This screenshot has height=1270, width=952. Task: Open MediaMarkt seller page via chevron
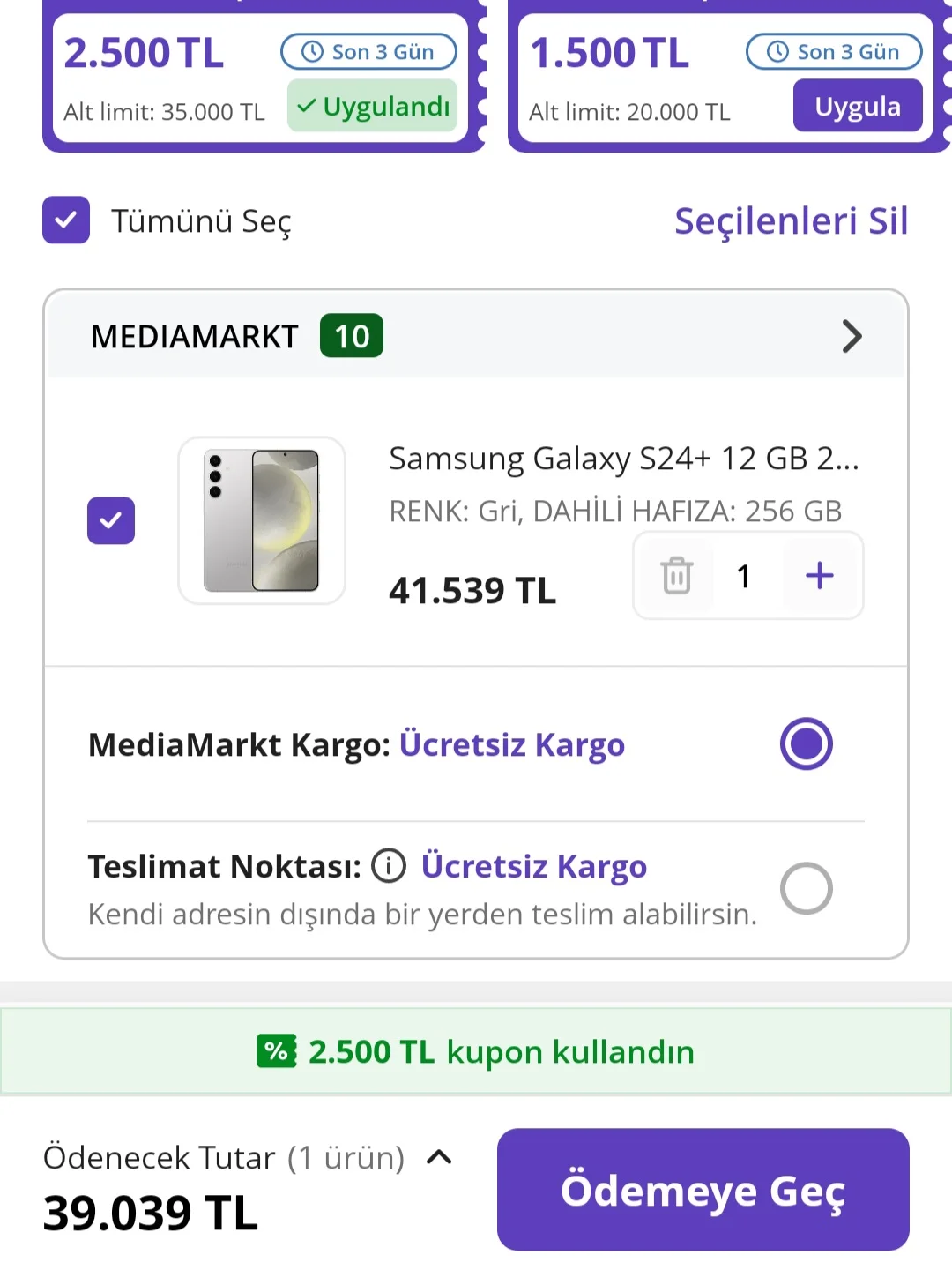(851, 336)
